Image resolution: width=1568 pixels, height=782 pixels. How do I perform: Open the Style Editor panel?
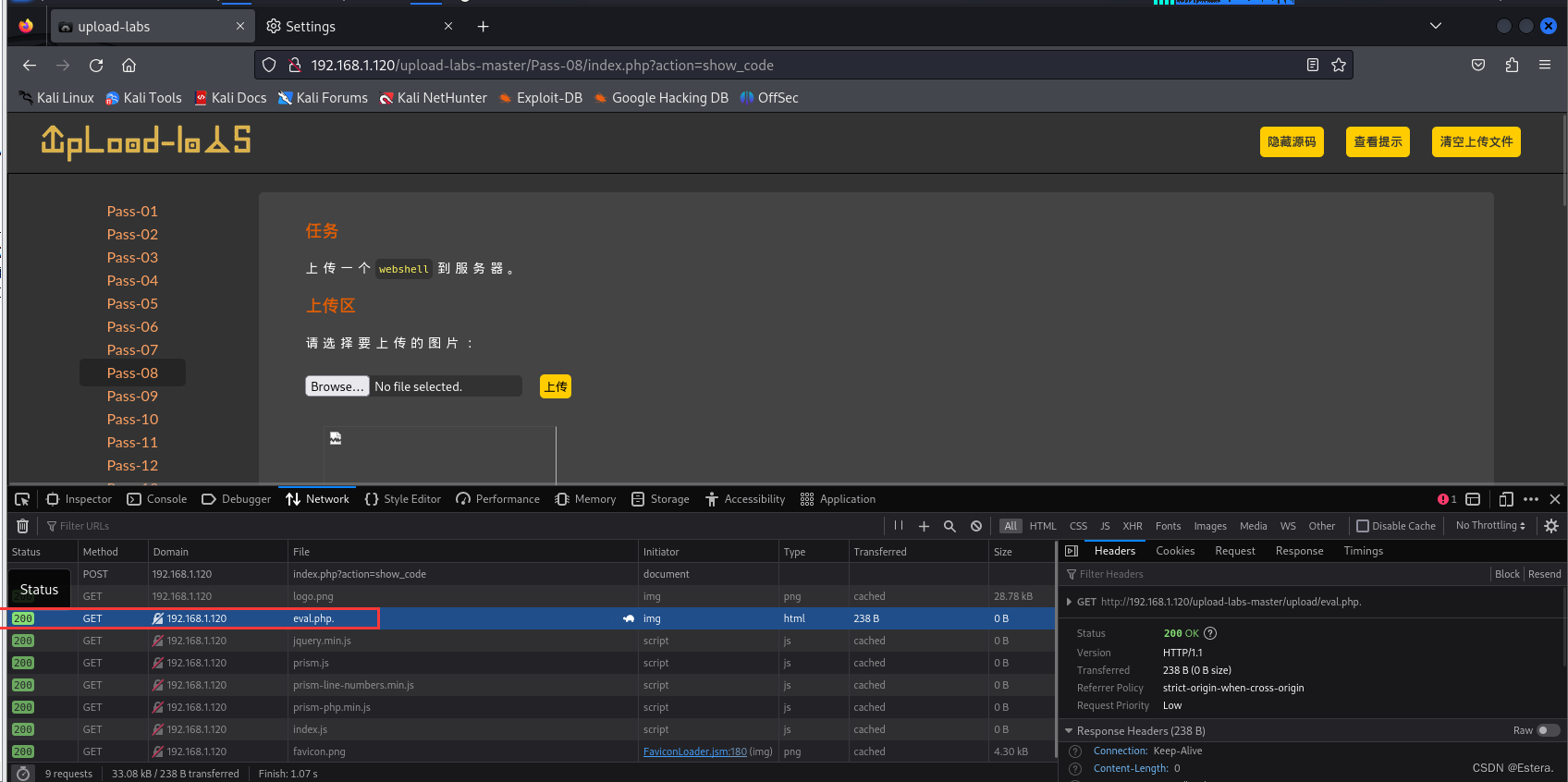pyautogui.click(x=403, y=499)
